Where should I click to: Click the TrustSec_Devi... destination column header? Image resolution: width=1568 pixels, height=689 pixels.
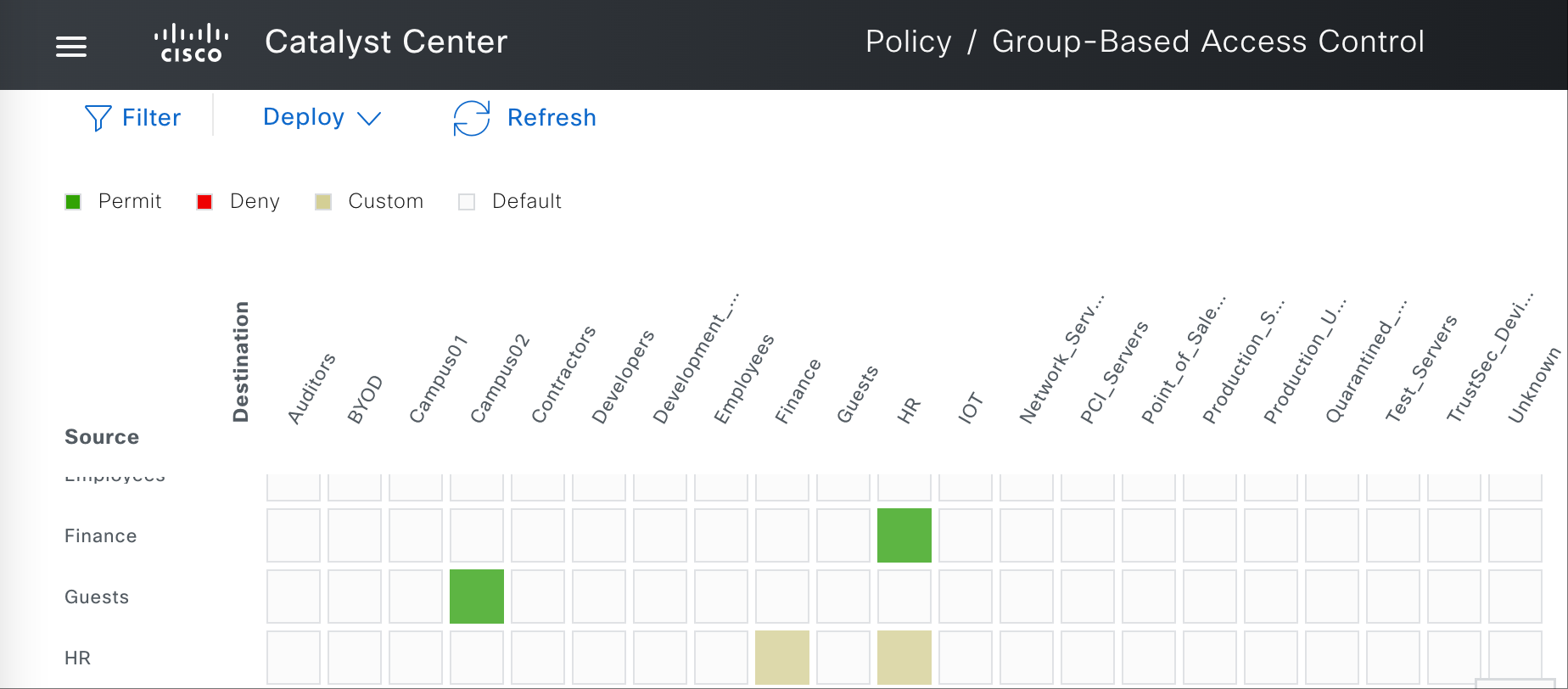coord(1491,357)
